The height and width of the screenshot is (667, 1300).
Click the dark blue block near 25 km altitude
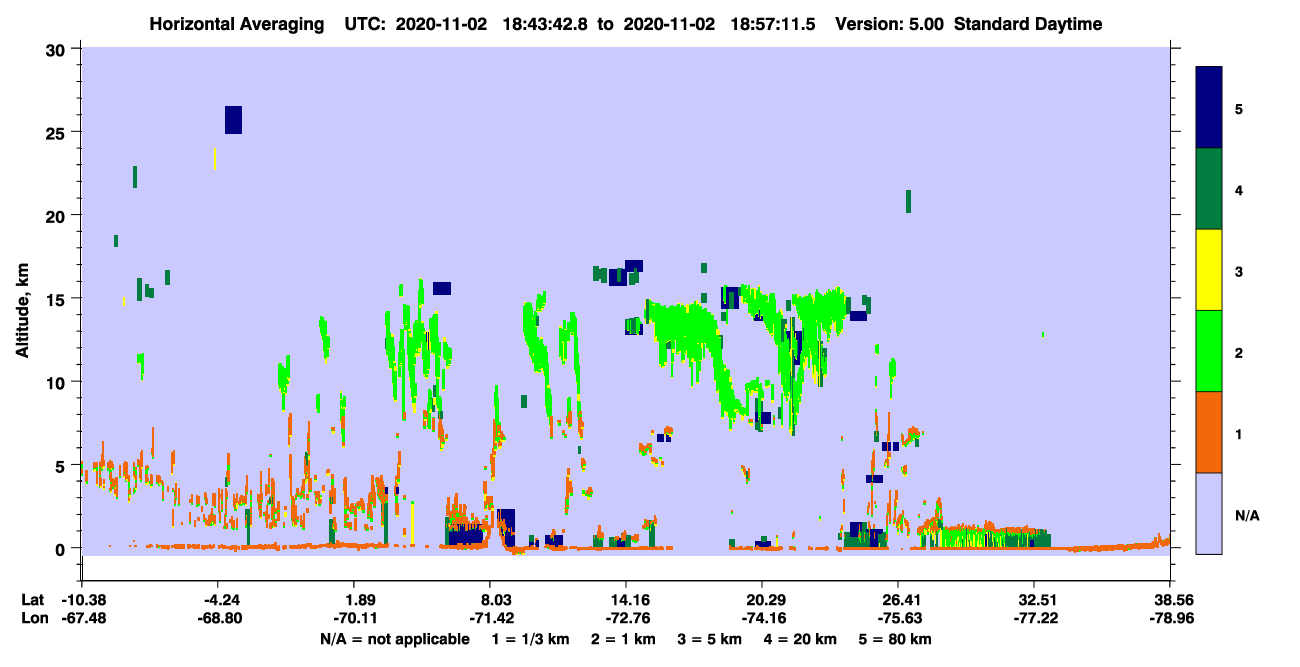tap(233, 119)
